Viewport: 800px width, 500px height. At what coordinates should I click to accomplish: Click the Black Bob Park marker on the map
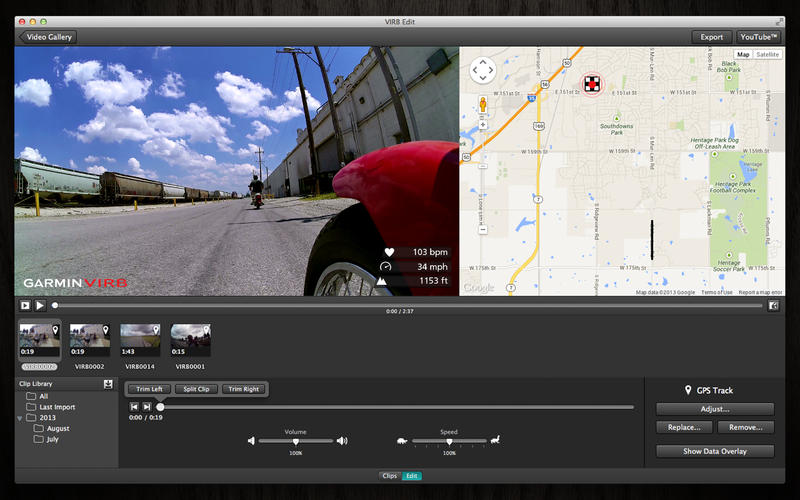coord(729,77)
